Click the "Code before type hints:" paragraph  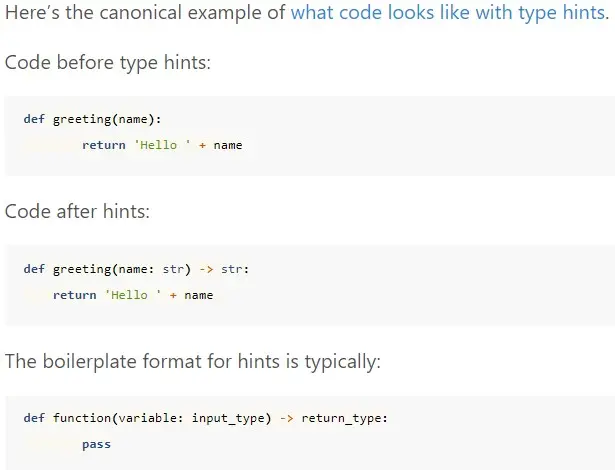coord(108,63)
